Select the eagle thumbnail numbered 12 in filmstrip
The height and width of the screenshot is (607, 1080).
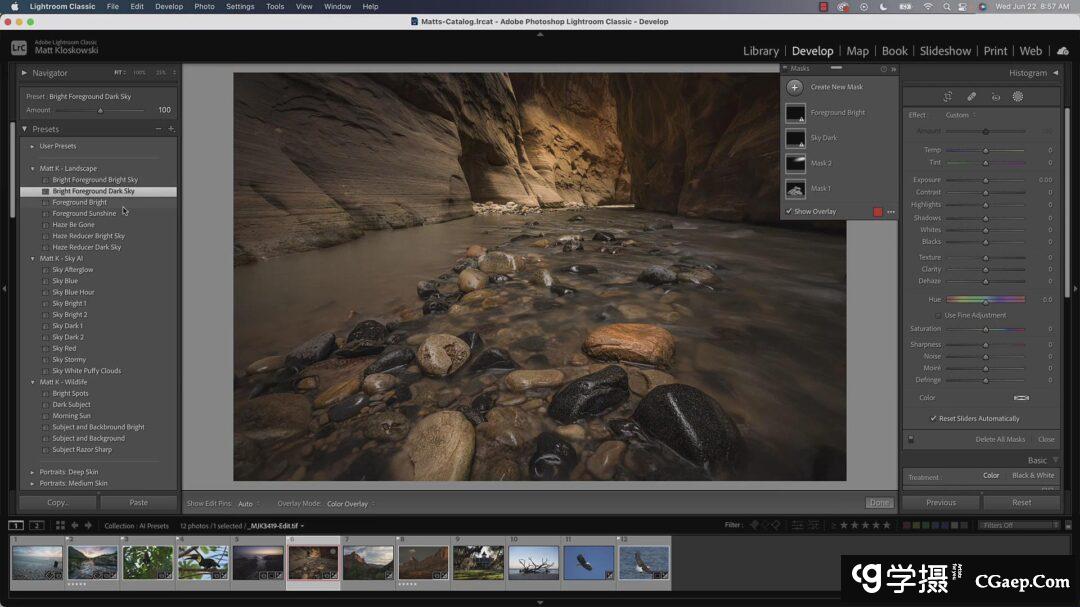pos(643,562)
